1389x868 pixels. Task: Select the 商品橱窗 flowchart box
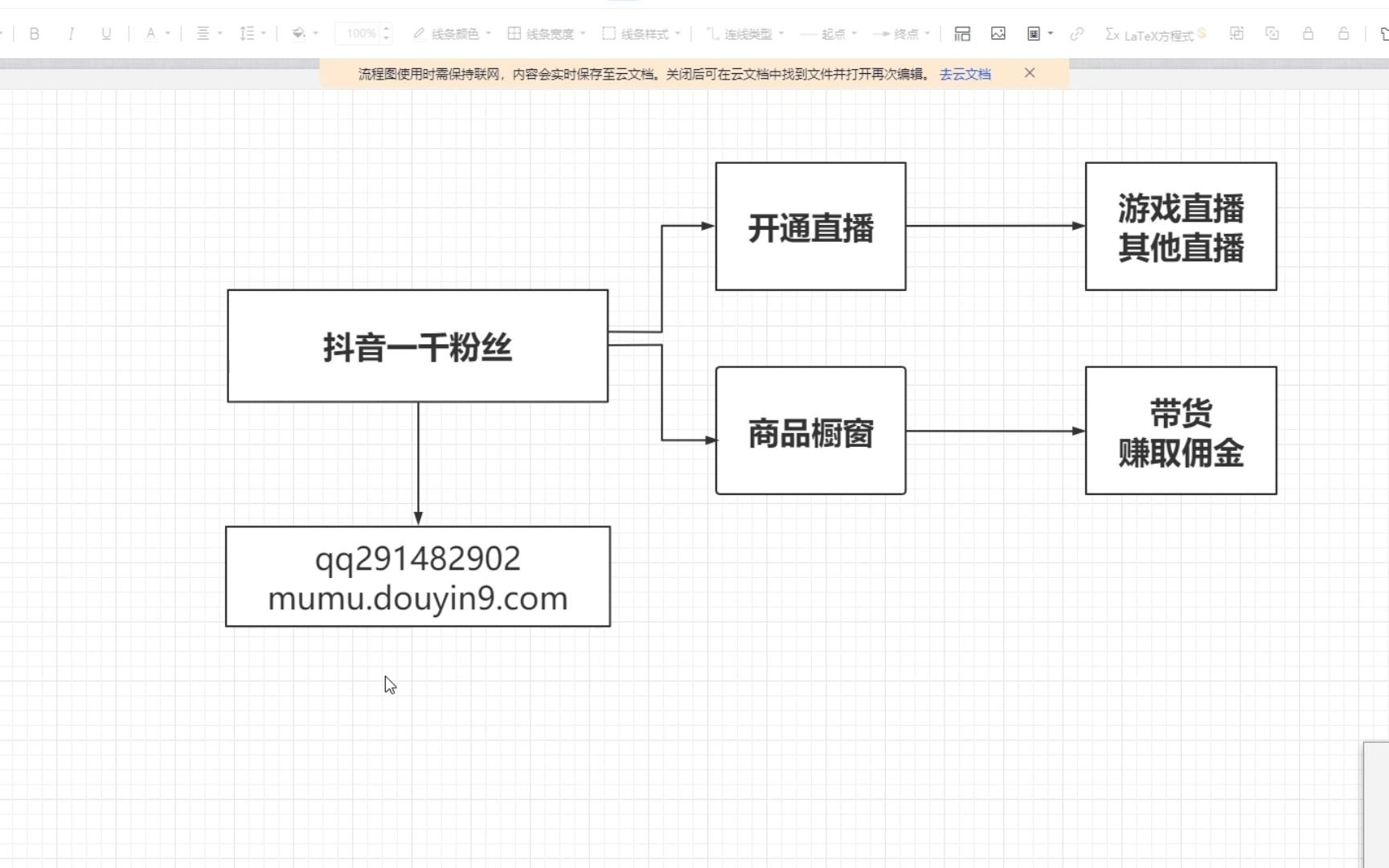(810, 430)
